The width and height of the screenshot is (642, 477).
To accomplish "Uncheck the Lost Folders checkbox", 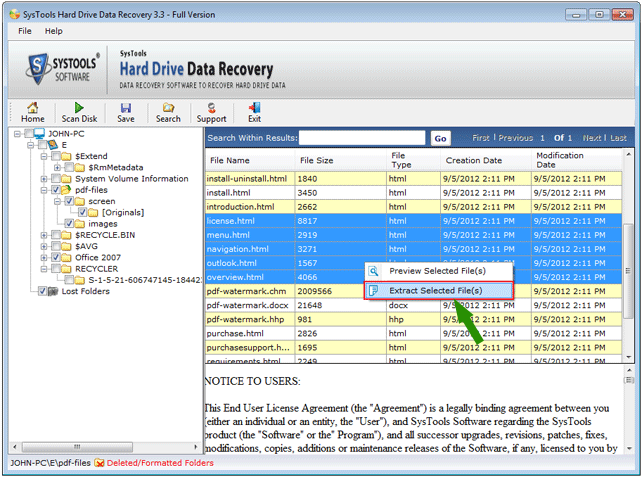I will 42,291.
